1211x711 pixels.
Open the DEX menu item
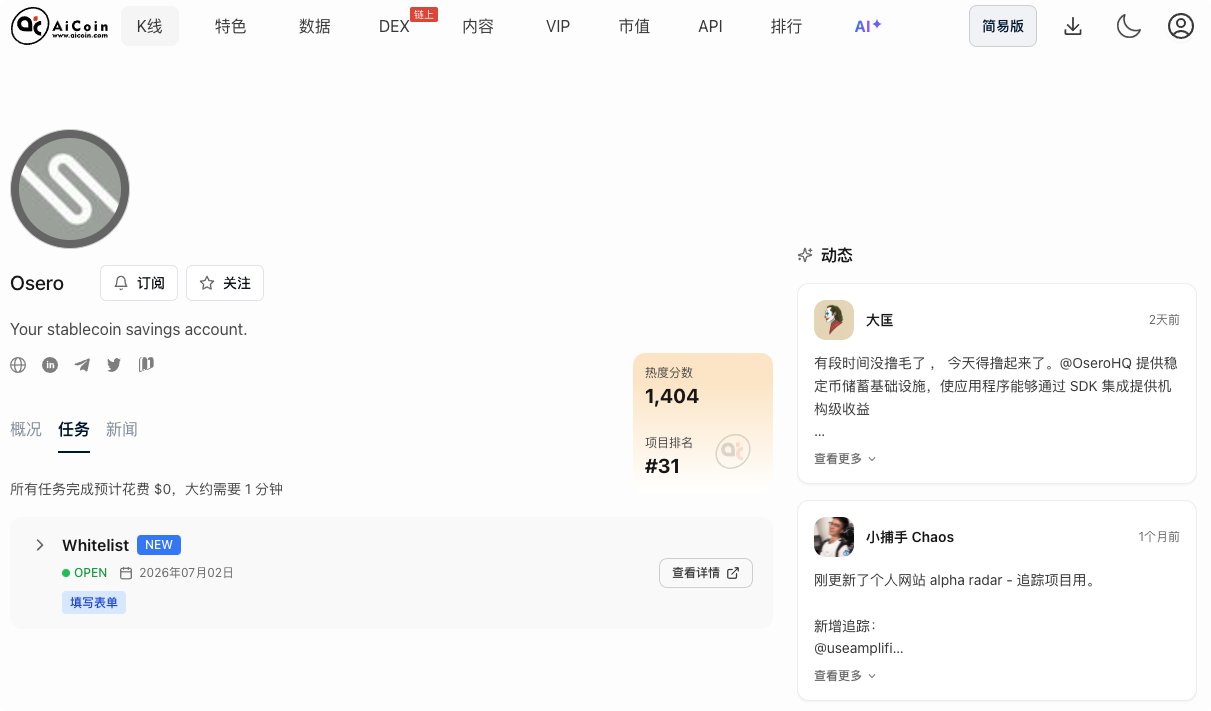[395, 26]
